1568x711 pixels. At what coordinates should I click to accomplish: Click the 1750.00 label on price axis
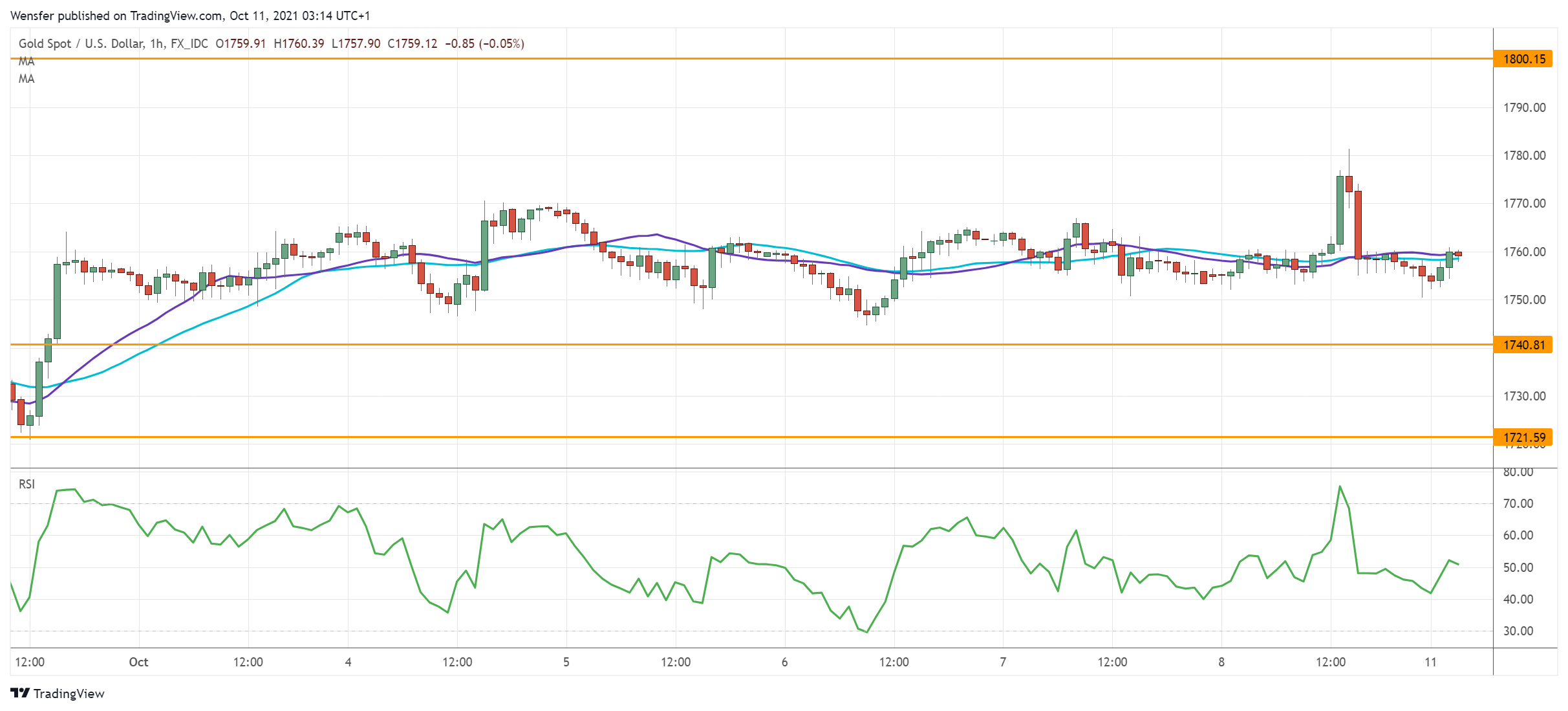pyautogui.click(x=1524, y=300)
